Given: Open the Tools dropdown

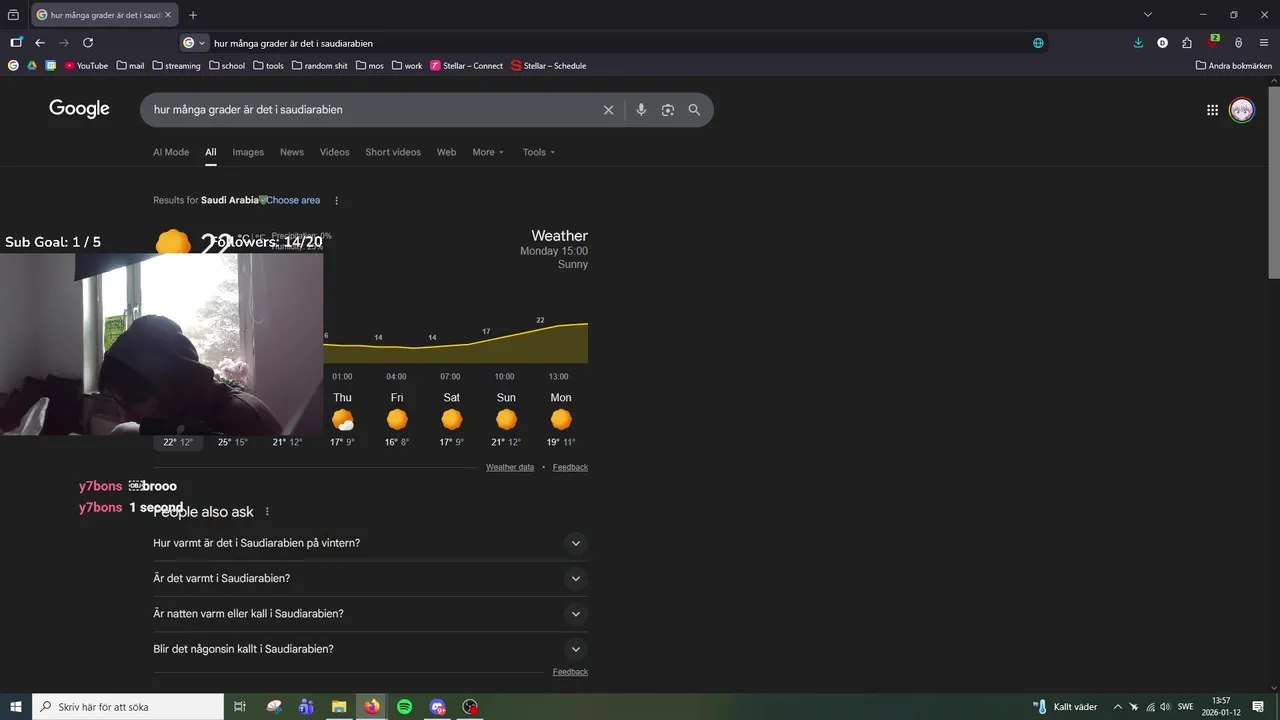Looking at the screenshot, I should pyautogui.click(x=538, y=152).
